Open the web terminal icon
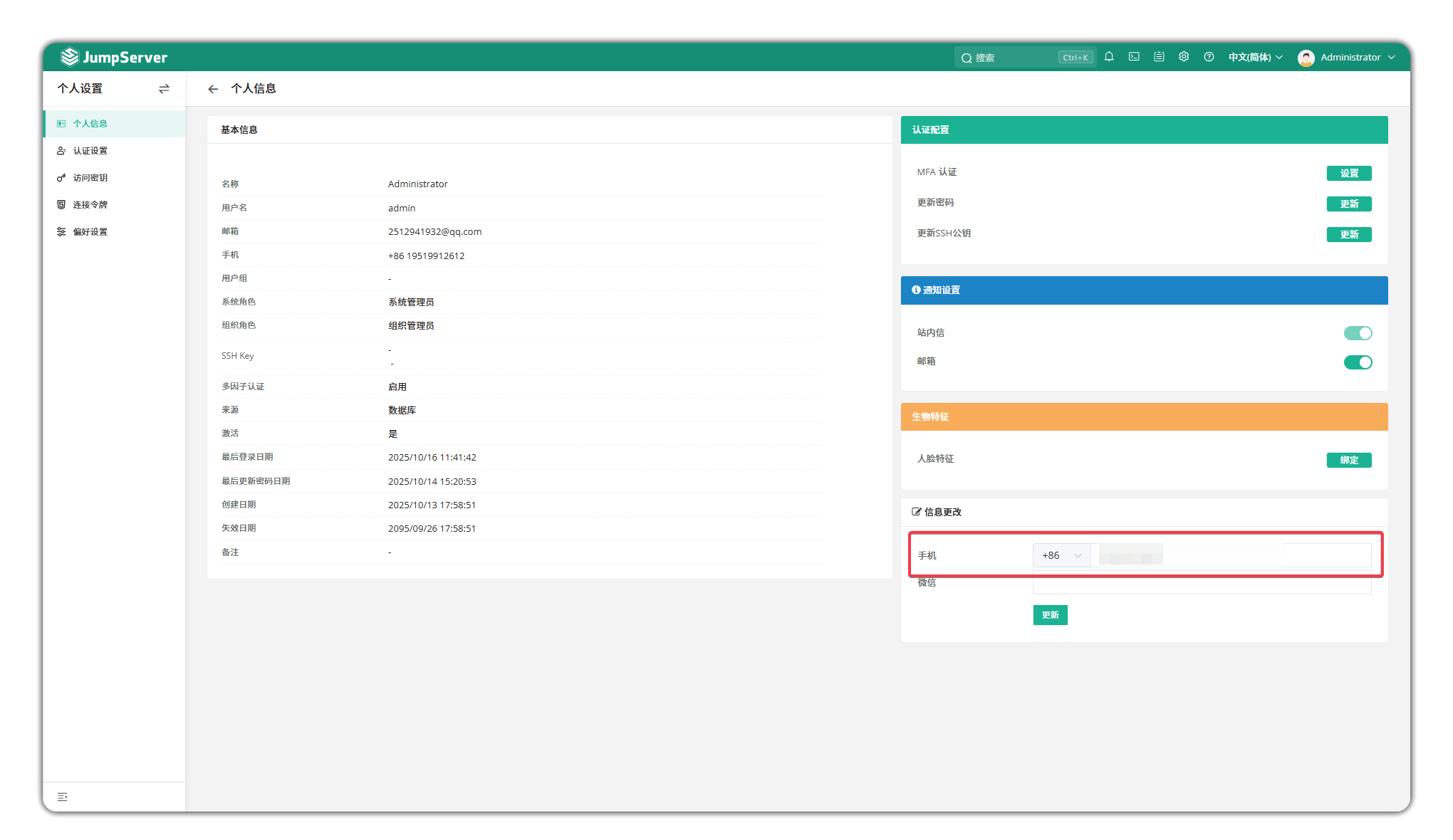Image resolution: width=1453 pixels, height=840 pixels. 1134,57
